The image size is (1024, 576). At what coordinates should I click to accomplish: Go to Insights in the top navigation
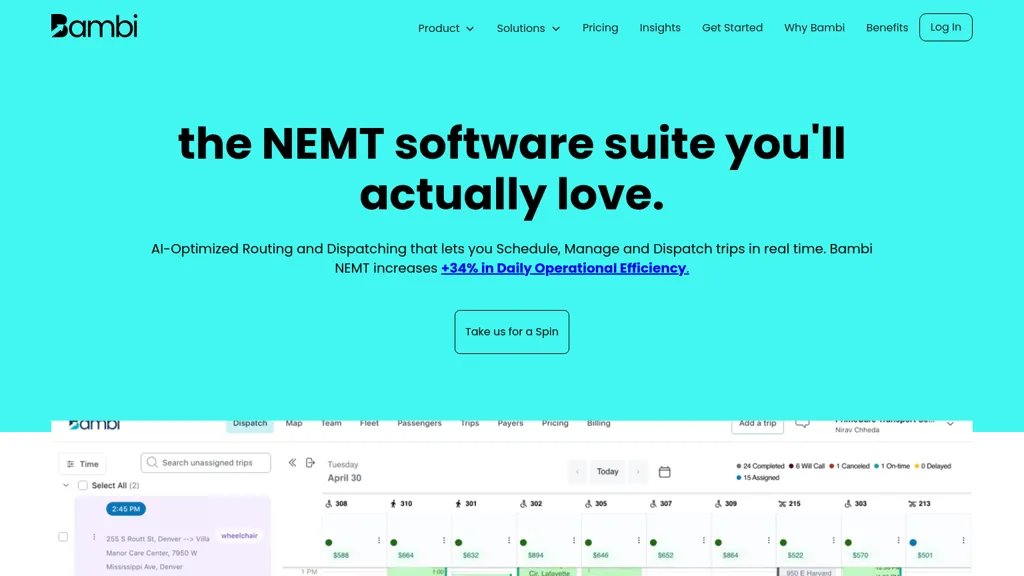pyautogui.click(x=660, y=28)
